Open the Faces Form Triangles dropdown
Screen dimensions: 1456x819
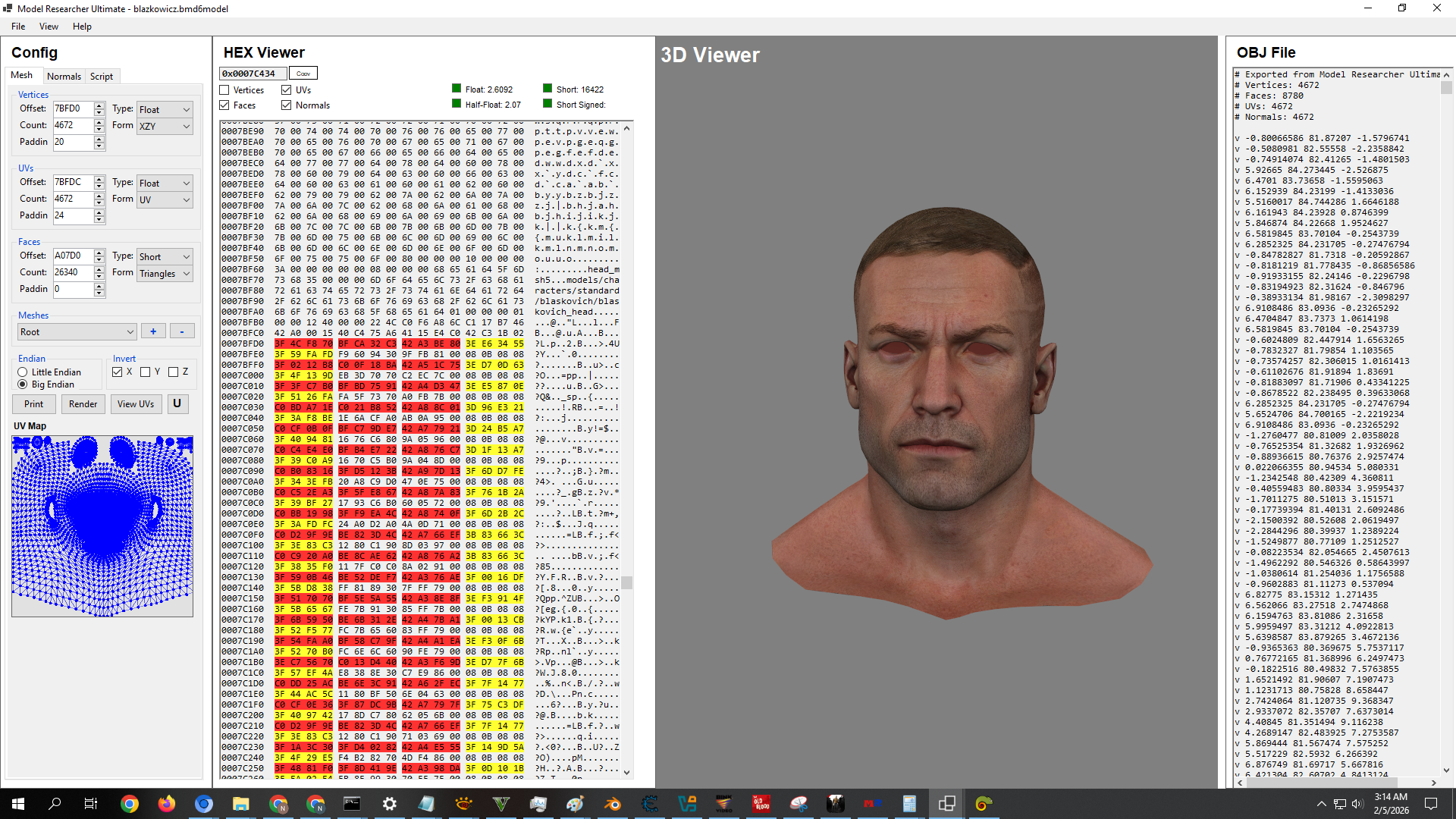point(164,274)
